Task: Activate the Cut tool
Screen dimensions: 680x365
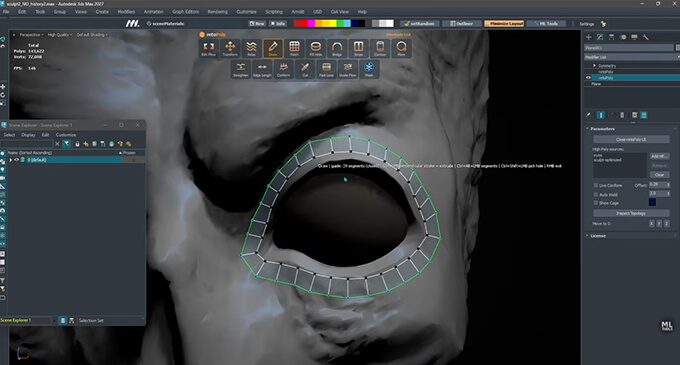Action: coord(305,69)
